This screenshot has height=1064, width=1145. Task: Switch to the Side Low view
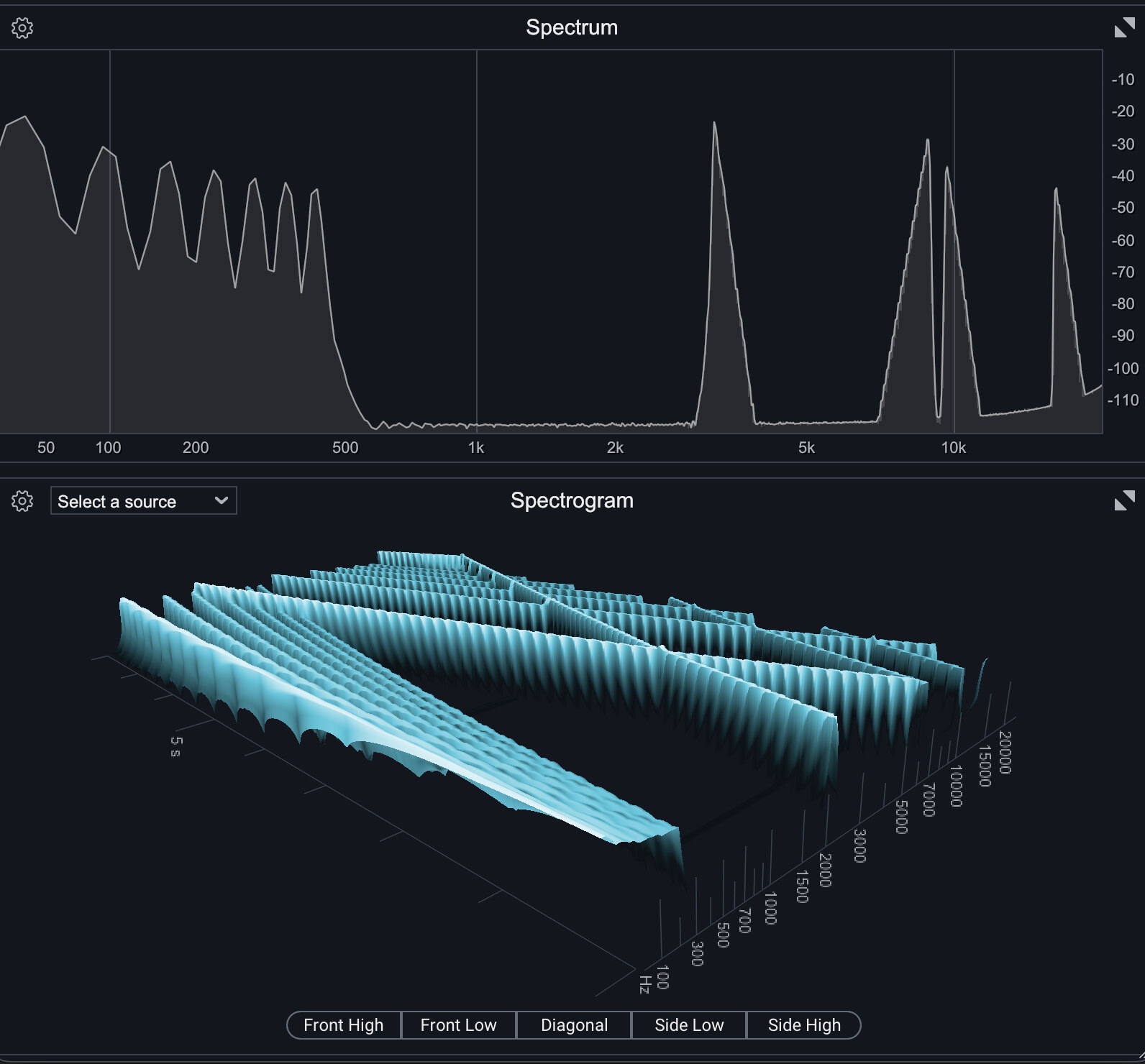[689, 1025]
